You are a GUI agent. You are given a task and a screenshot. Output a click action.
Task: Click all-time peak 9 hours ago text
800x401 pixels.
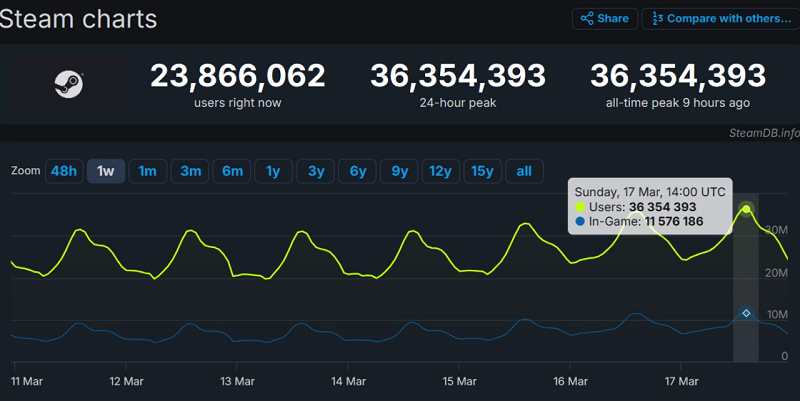(x=678, y=103)
